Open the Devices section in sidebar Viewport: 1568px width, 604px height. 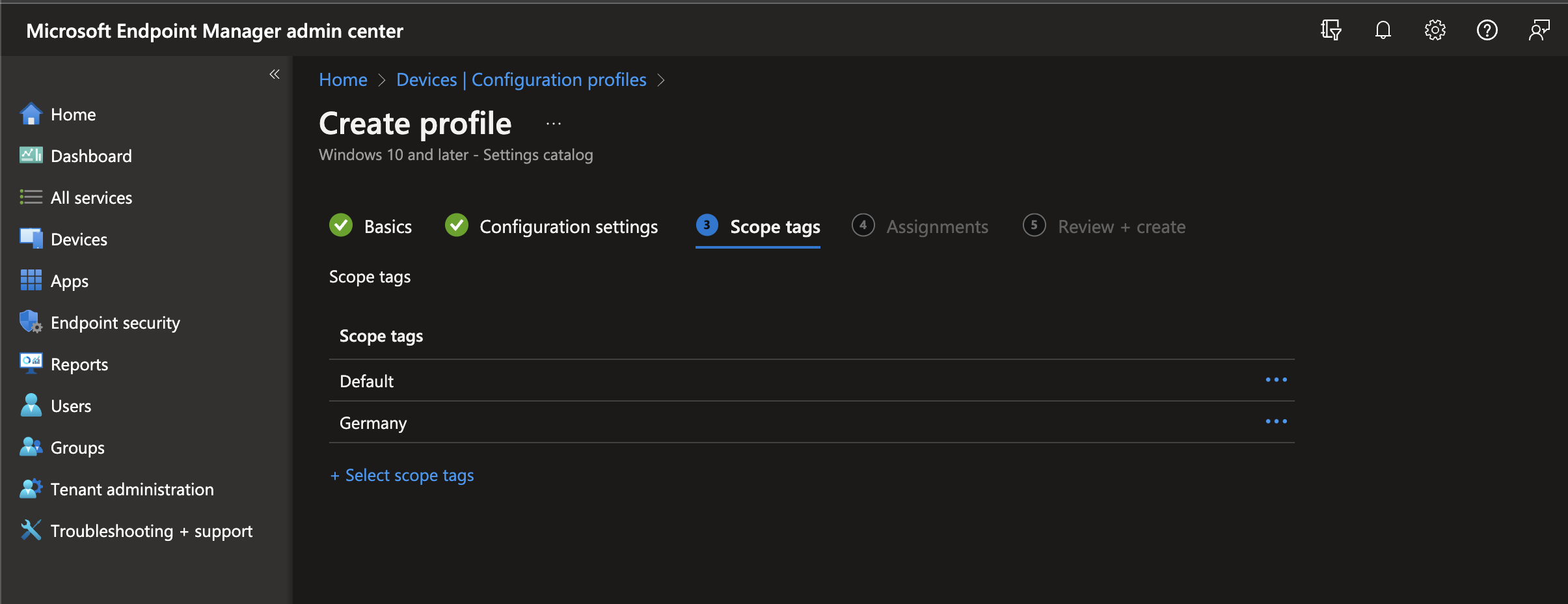(x=78, y=239)
